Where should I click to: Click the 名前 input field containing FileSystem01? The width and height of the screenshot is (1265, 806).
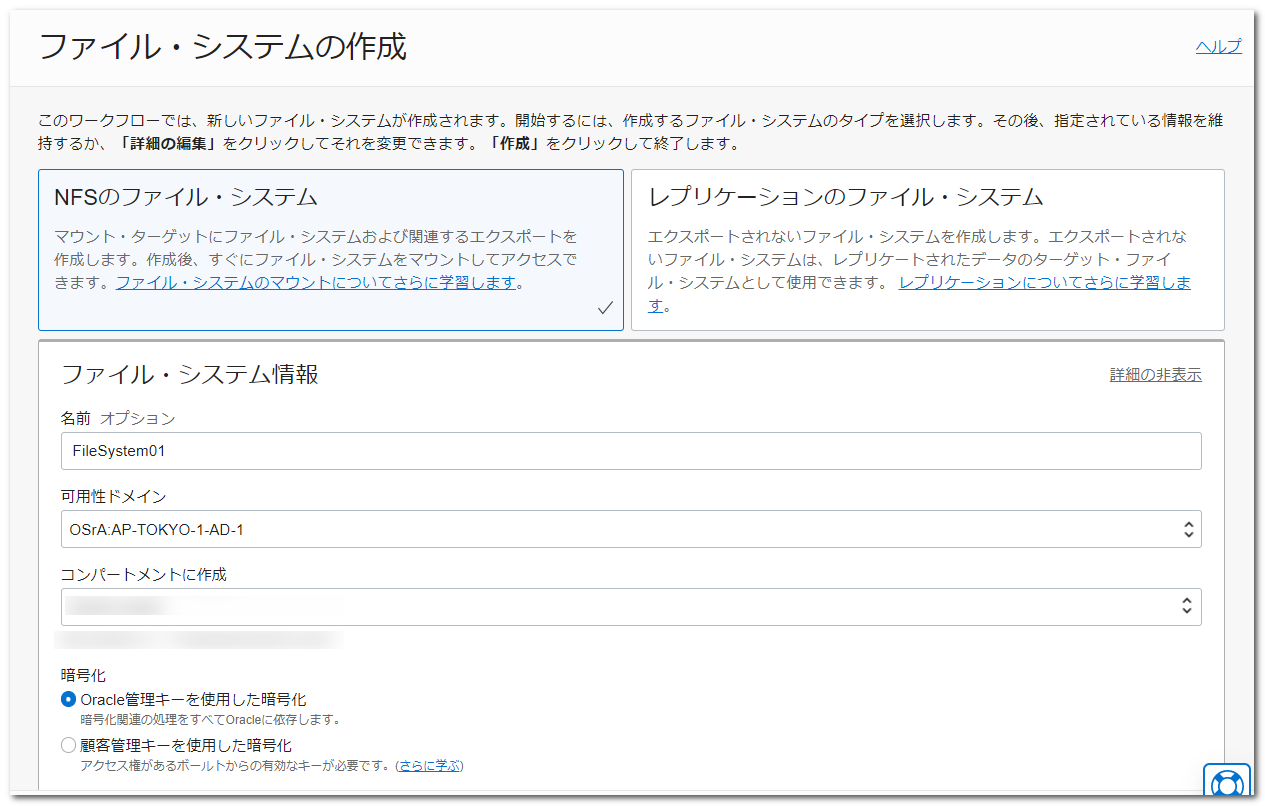point(631,451)
